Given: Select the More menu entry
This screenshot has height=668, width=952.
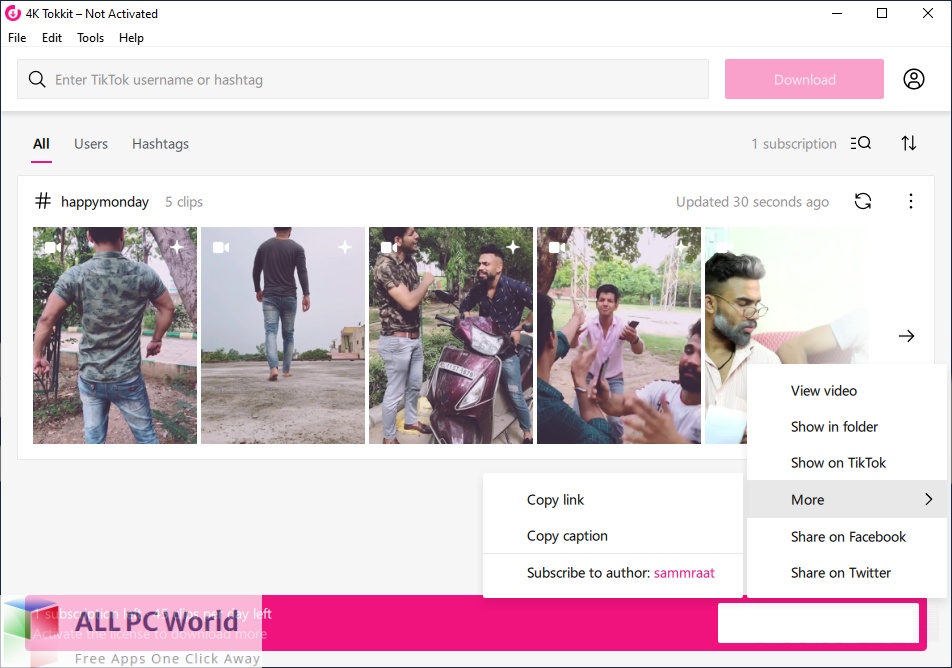Looking at the screenshot, I should (x=846, y=499).
